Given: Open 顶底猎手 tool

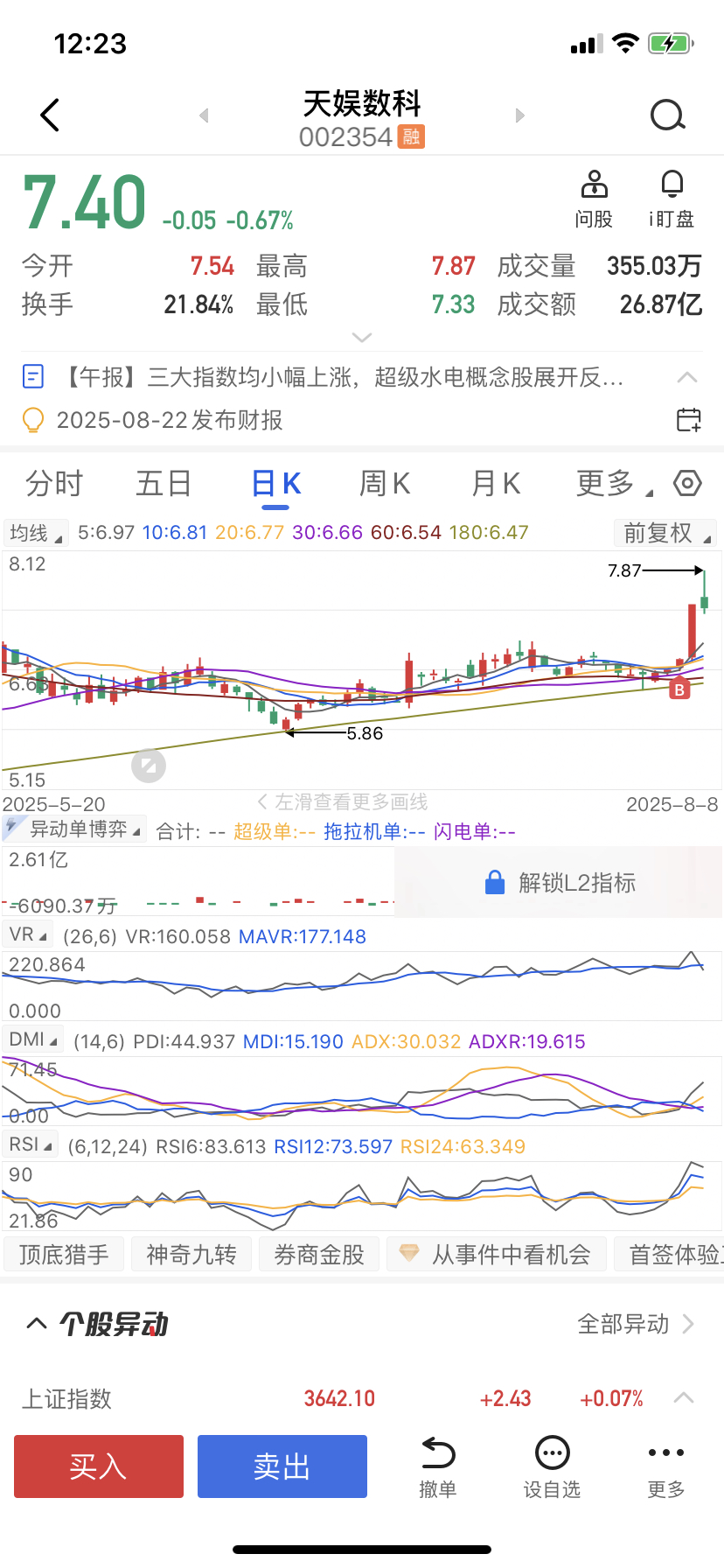Looking at the screenshot, I should point(64,1255).
